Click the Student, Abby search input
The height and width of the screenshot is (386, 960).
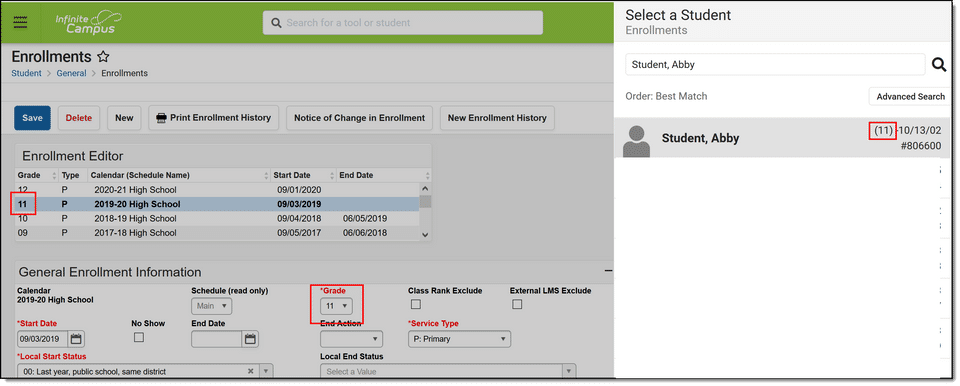(x=775, y=64)
